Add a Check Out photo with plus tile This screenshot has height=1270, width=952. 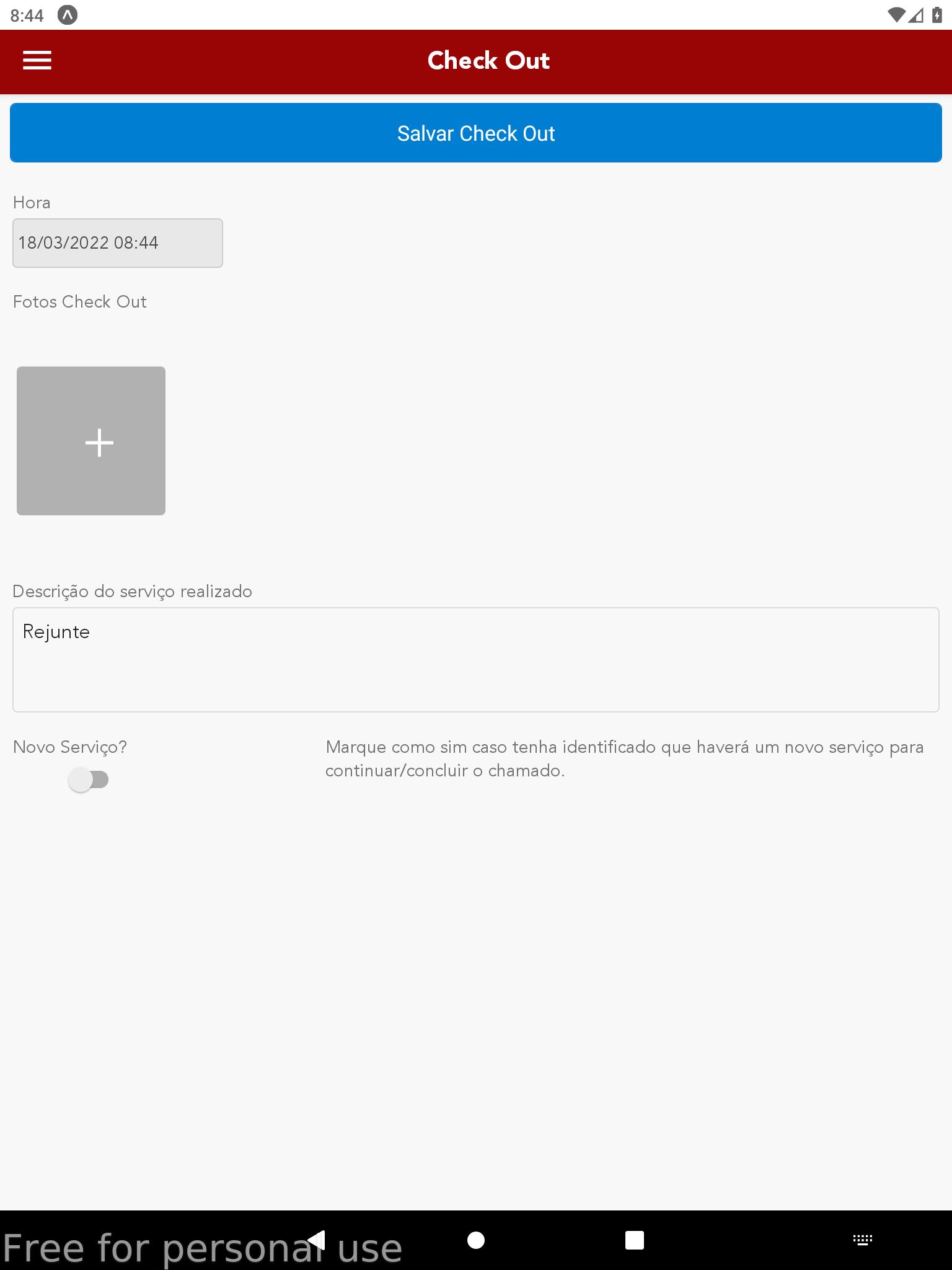click(91, 441)
